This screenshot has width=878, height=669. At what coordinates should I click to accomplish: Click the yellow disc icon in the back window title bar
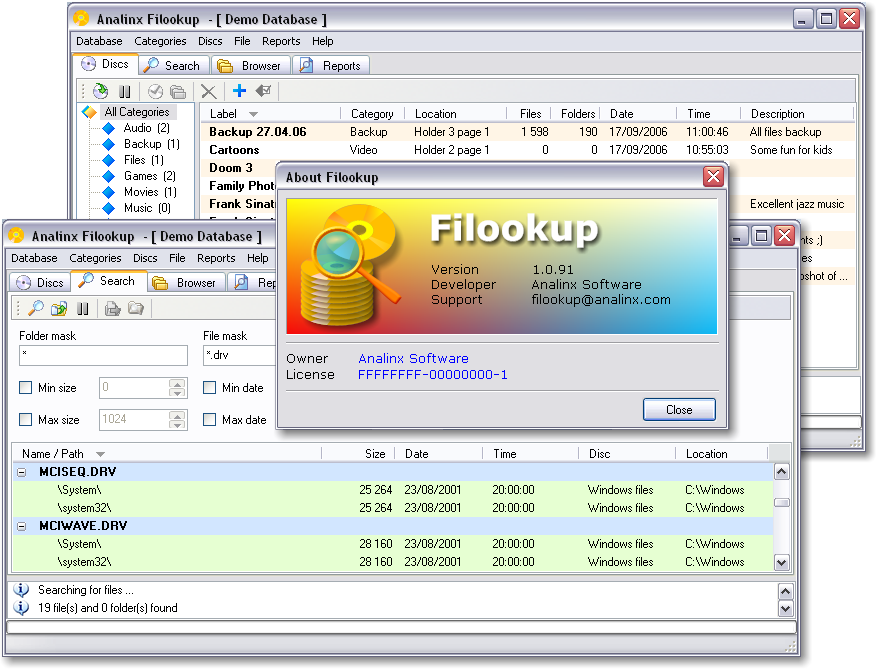(x=81, y=18)
